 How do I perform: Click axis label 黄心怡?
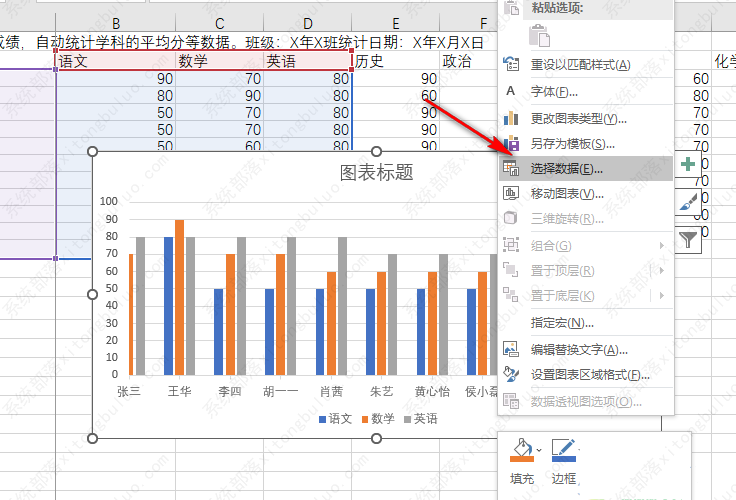[x=432, y=392]
